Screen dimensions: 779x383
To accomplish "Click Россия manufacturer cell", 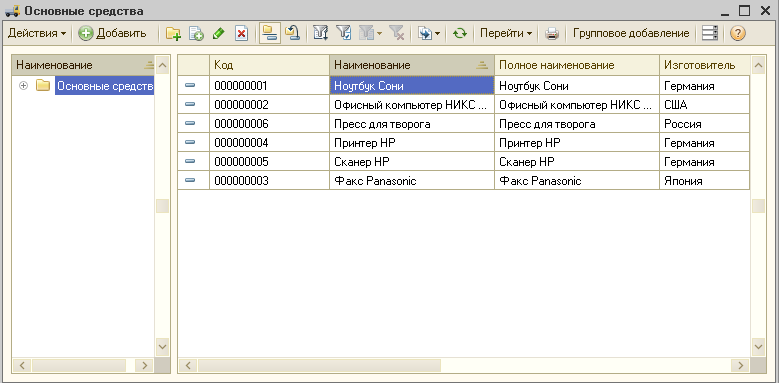I will pos(704,124).
